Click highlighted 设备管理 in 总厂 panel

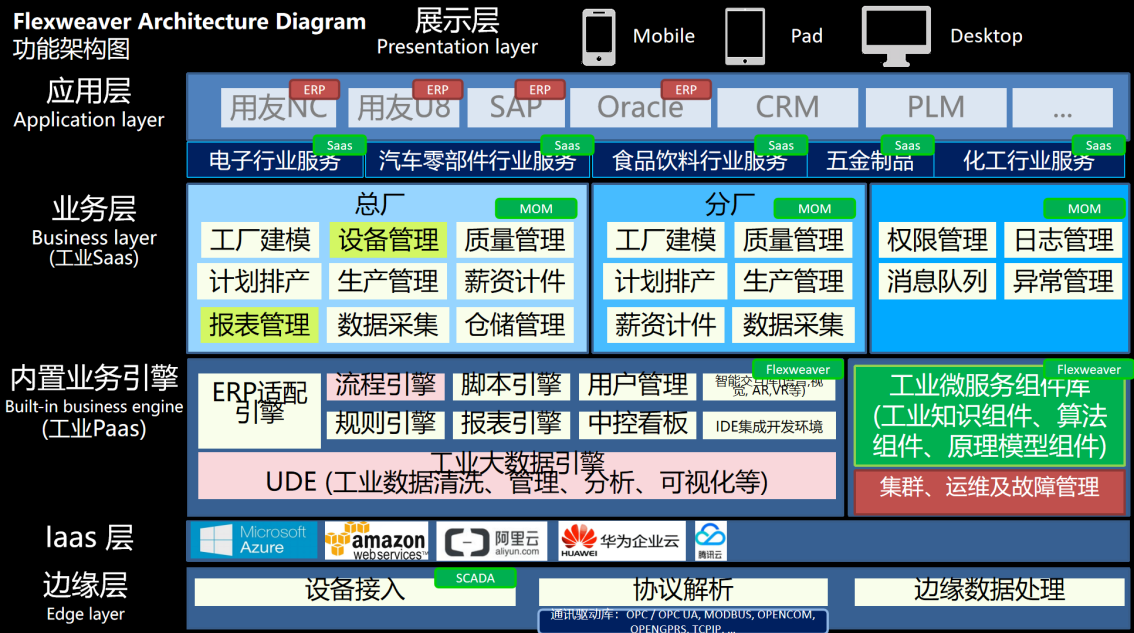388,240
